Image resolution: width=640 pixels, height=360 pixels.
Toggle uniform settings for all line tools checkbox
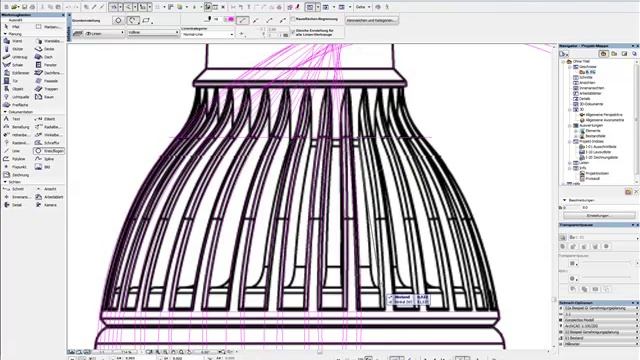pyautogui.click(x=293, y=31)
